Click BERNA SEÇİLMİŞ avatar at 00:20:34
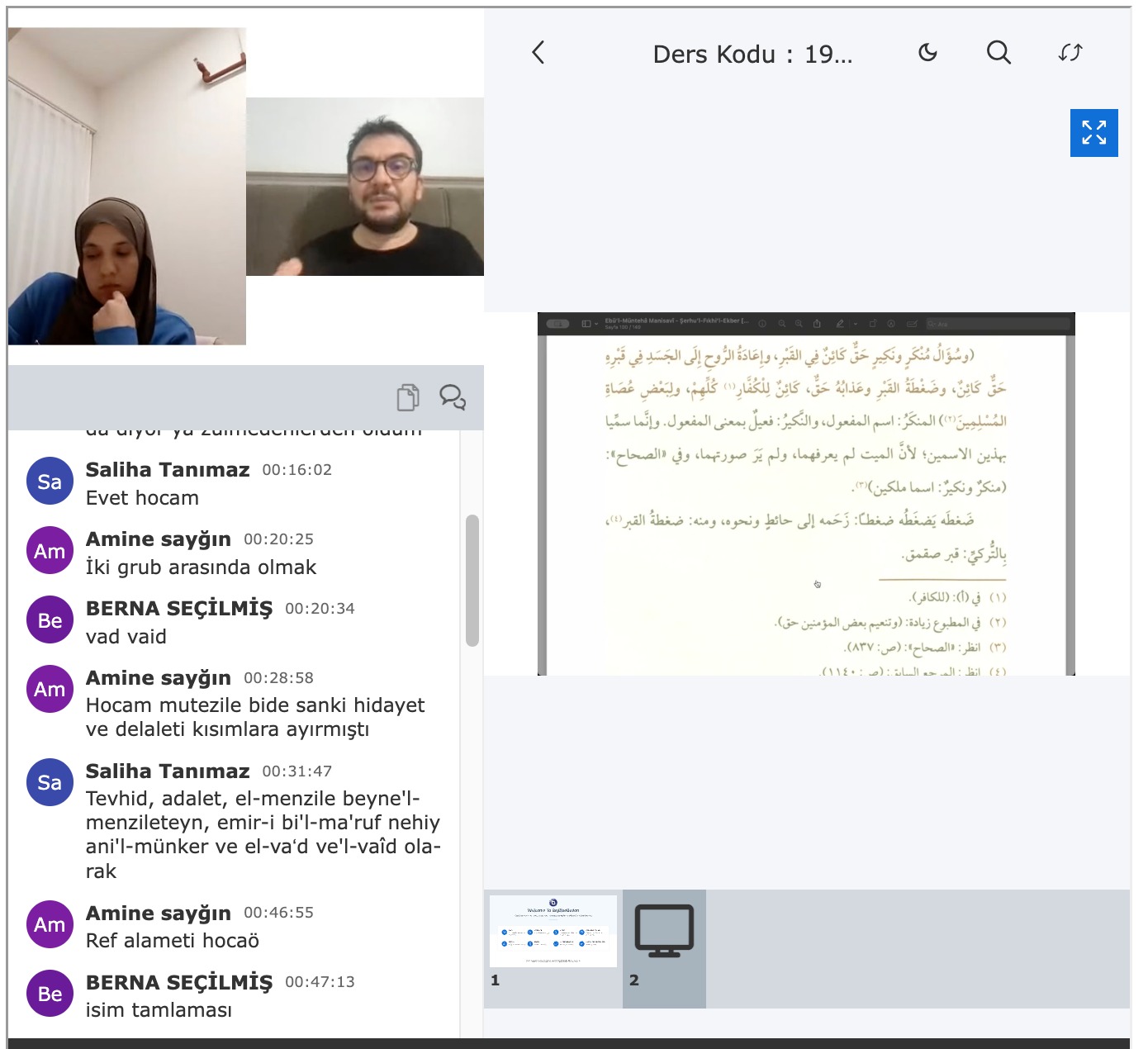Screen dimensions: 1148x1049 click(50, 620)
